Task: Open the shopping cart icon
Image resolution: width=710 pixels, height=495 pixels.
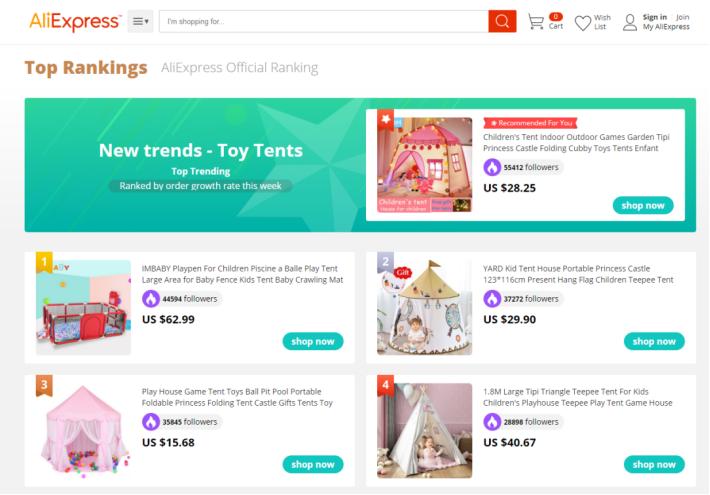Action: [x=536, y=21]
